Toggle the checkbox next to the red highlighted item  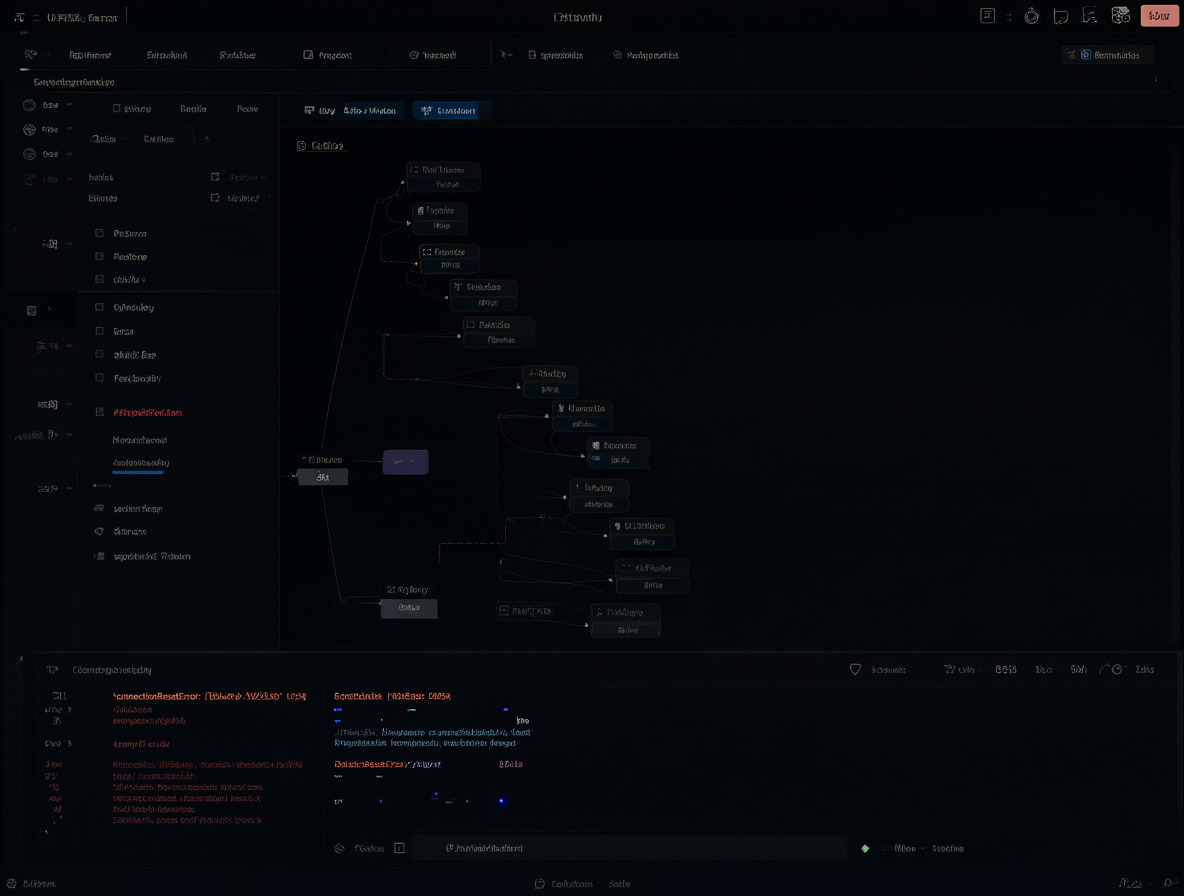click(x=99, y=412)
